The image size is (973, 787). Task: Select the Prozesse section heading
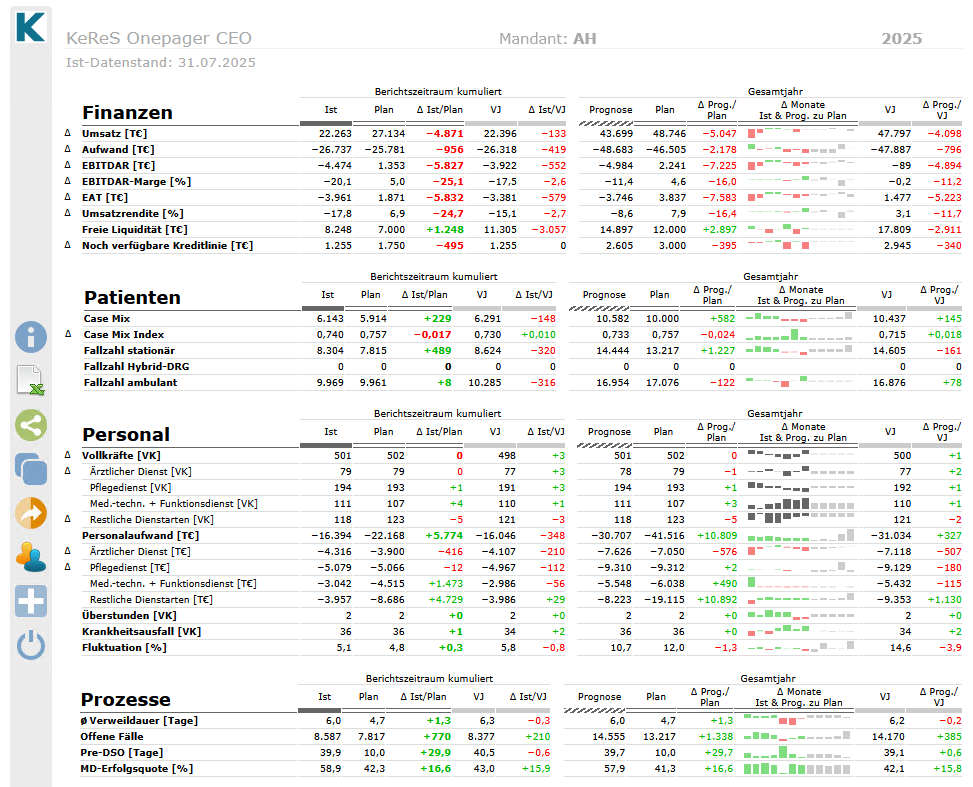point(125,699)
